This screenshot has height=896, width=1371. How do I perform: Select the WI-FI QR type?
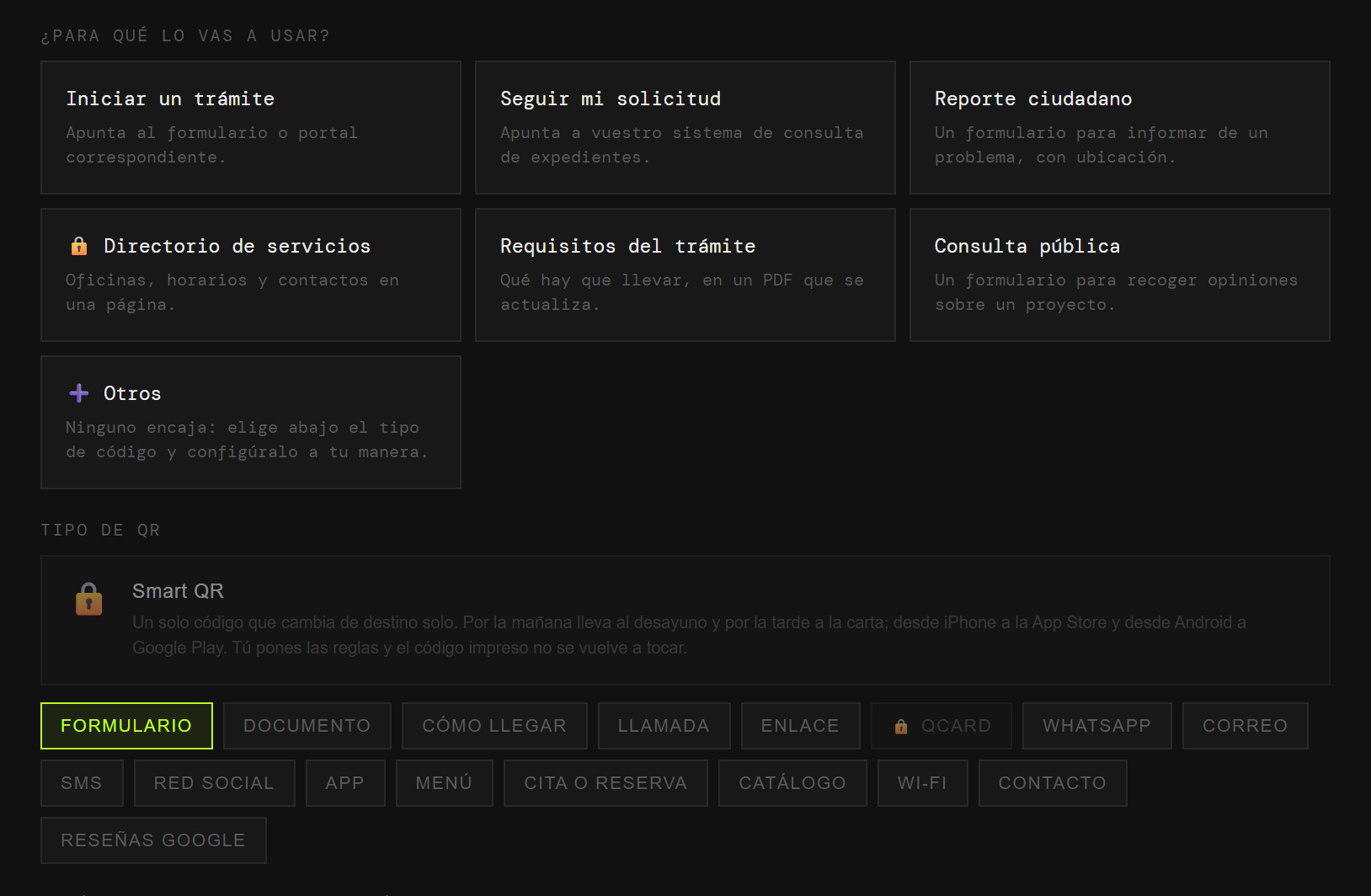(922, 783)
